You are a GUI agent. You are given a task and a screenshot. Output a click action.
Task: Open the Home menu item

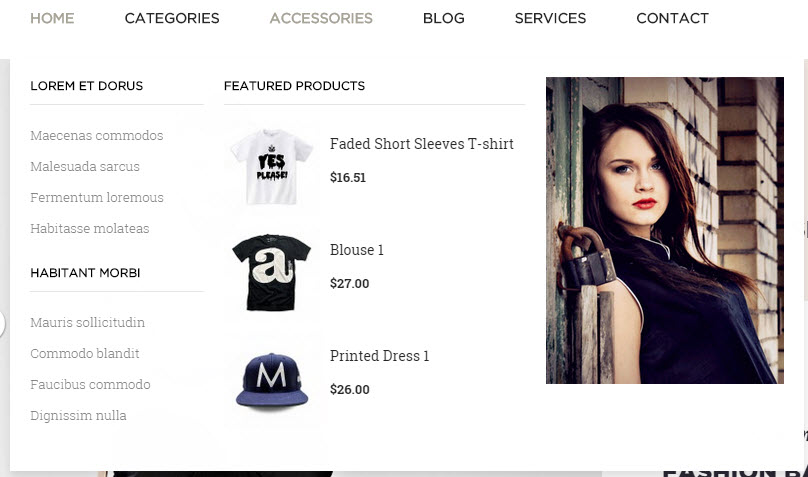pos(52,19)
